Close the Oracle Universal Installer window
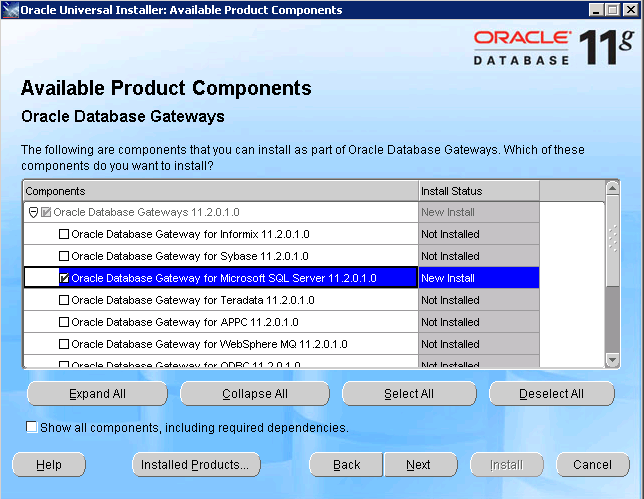644x499 pixels. [630, 9]
